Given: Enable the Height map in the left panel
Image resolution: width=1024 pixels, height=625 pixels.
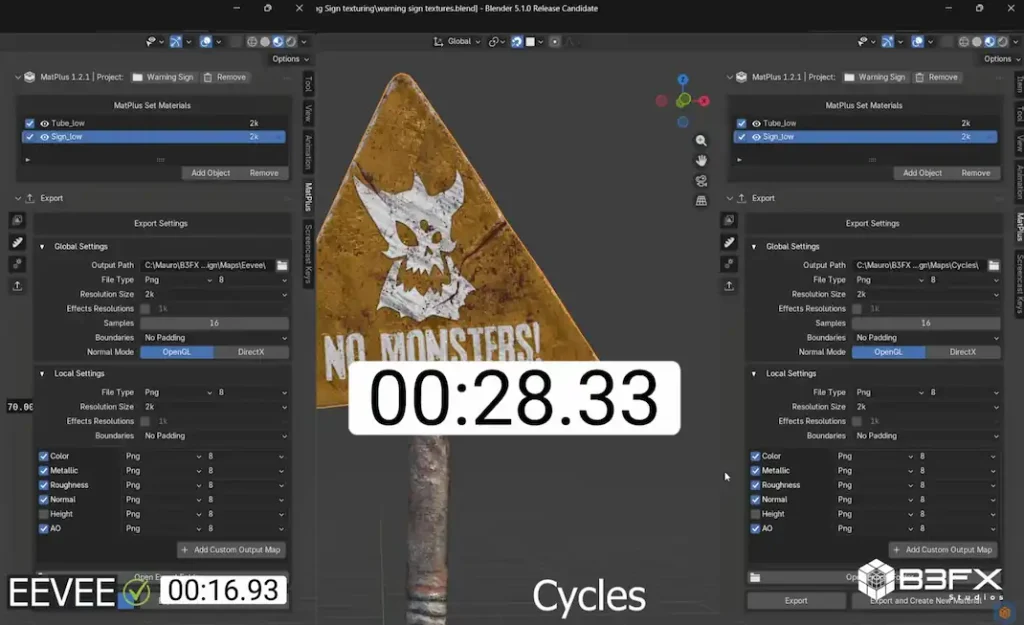Looking at the screenshot, I should [43, 514].
